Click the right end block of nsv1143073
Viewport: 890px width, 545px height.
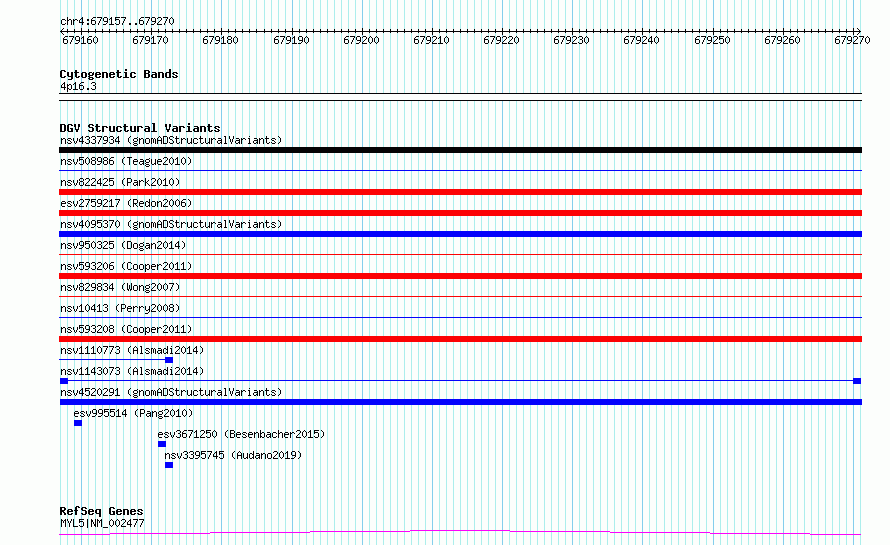pos(857,381)
